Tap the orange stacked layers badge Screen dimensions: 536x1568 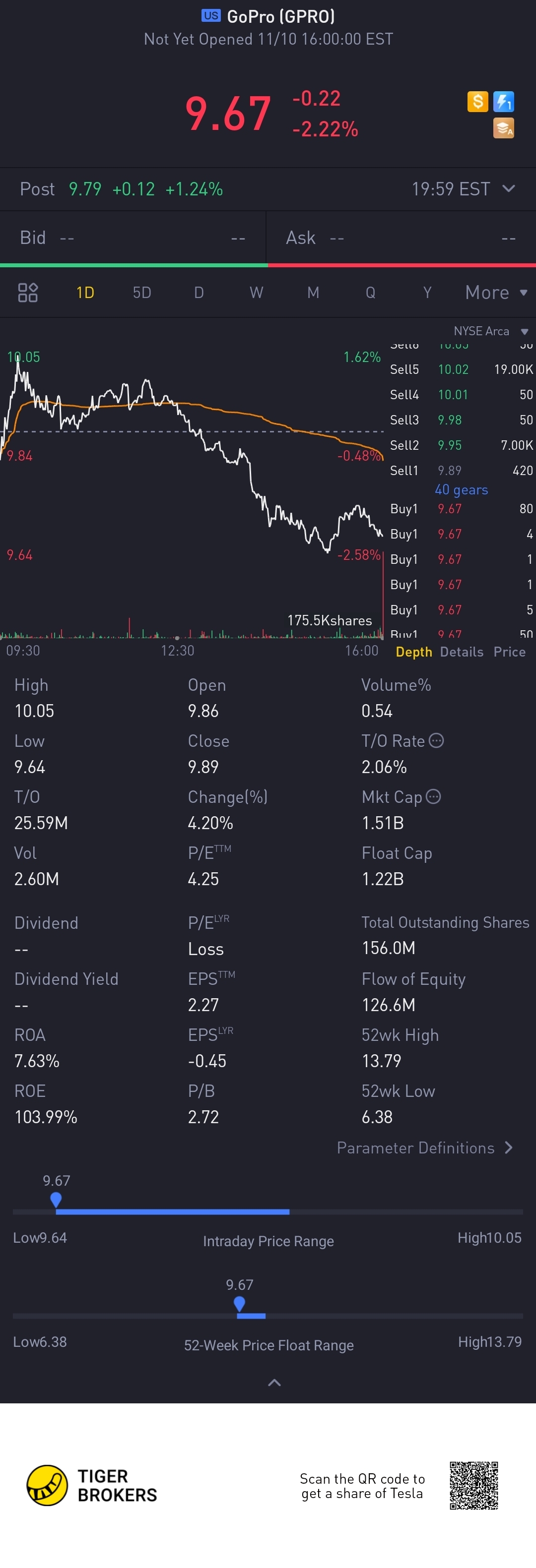click(x=504, y=128)
